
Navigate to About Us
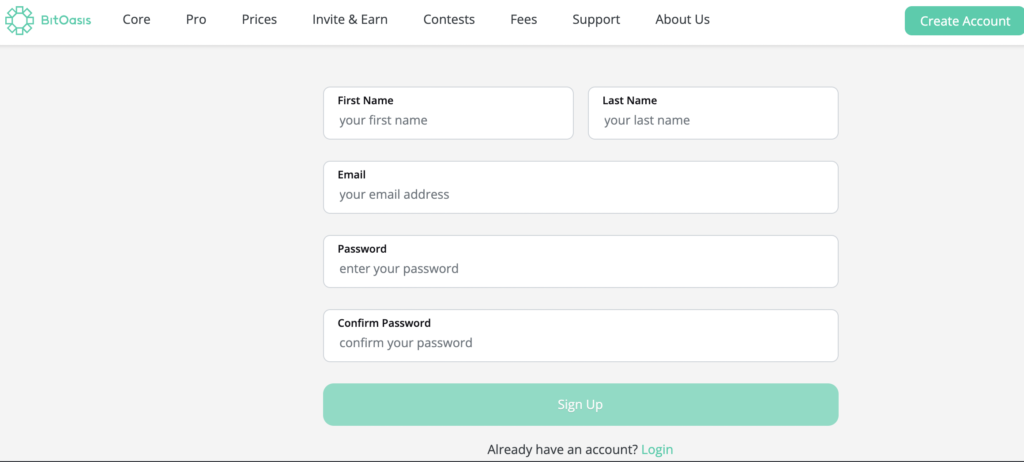(x=682, y=20)
